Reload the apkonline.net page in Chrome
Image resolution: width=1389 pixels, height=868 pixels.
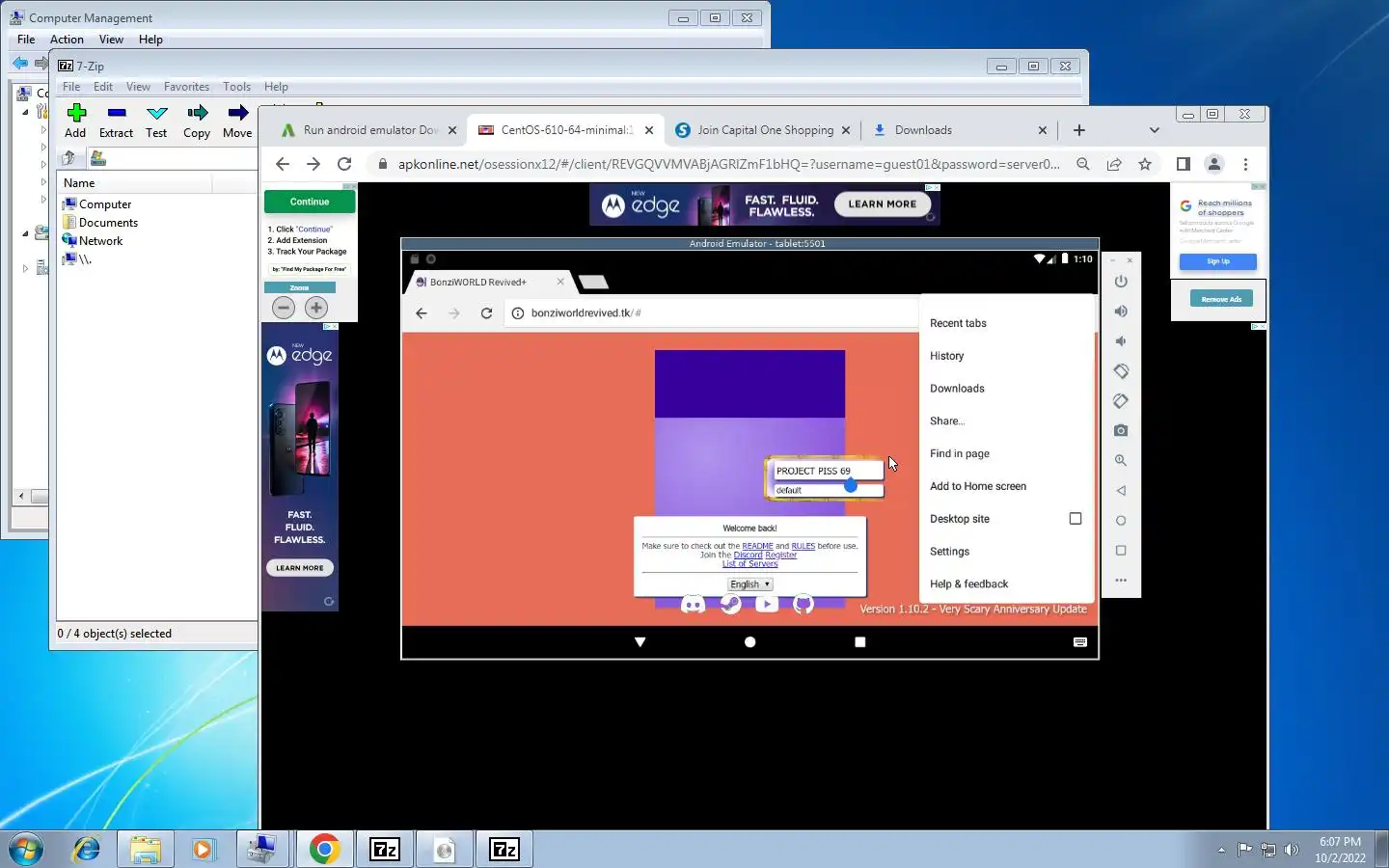pos(344,164)
